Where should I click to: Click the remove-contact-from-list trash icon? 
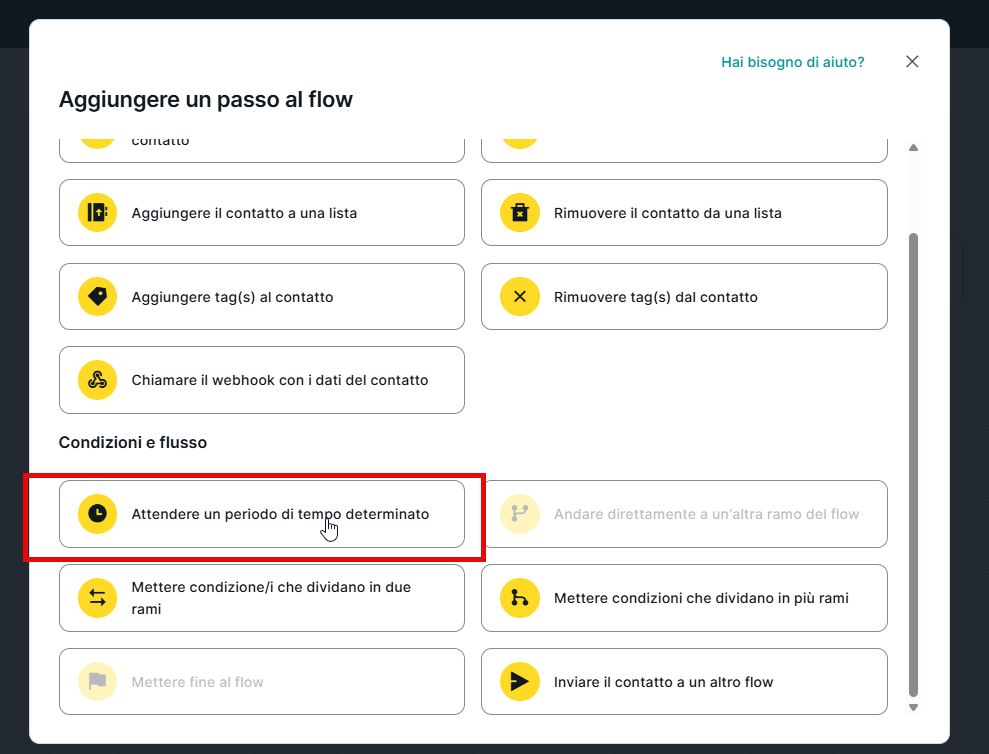(519, 213)
